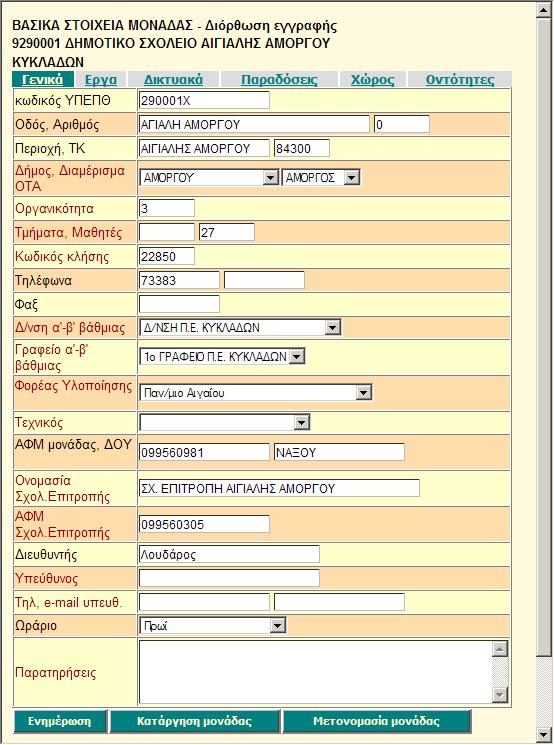Click the κωδικός ΥΠΕΠΘ input field
The image size is (554, 745).
tap(204, 100)
